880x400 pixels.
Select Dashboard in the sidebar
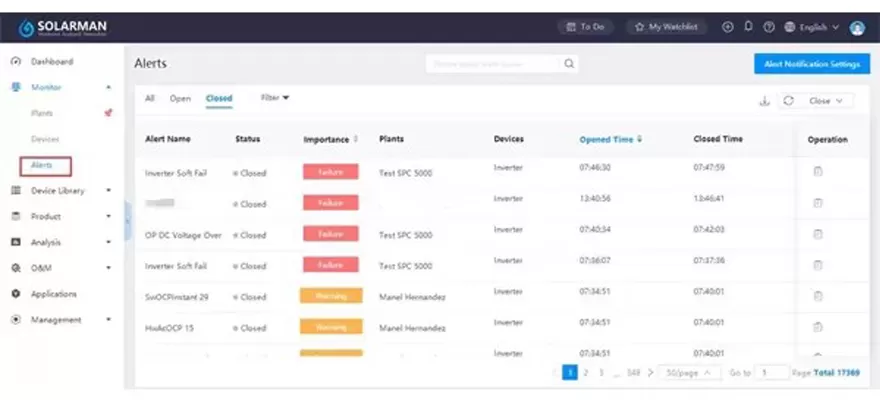click(51, 61)
